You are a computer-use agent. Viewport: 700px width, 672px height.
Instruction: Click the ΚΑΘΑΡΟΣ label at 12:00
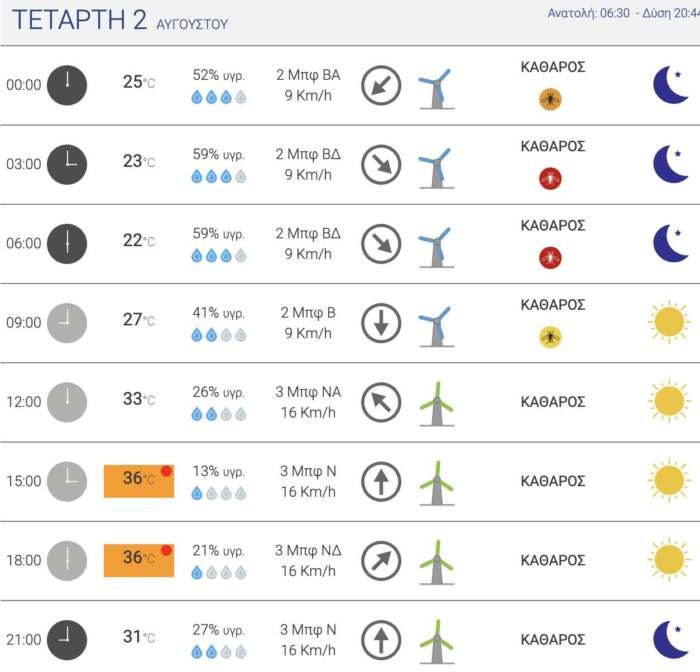pos(553,402)
